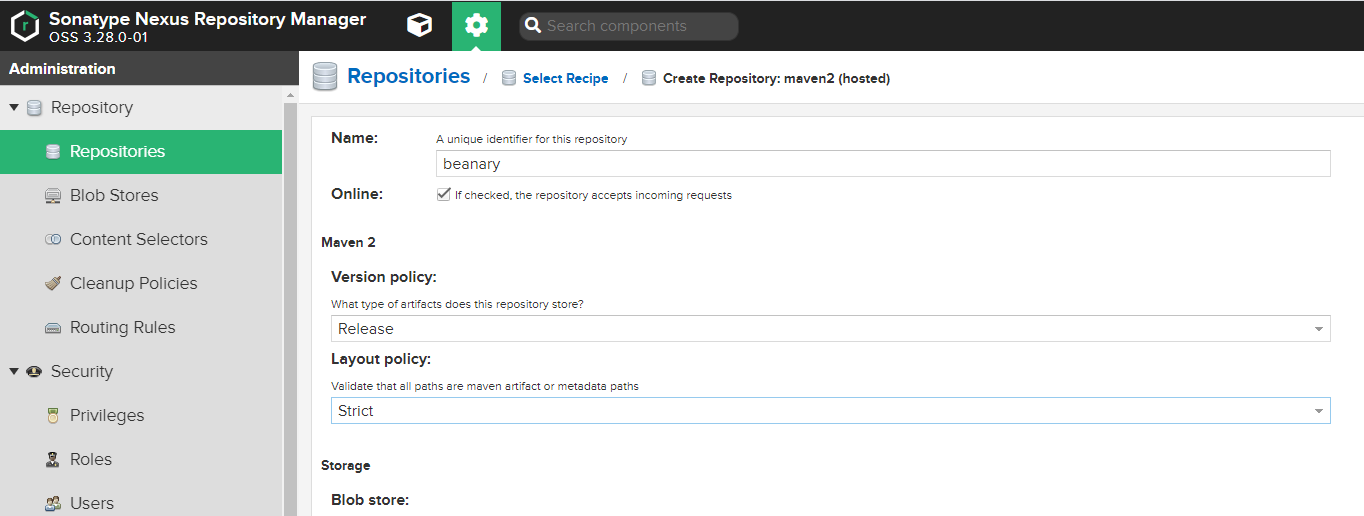Screen dimensions: 1364x516
Task: Click the Blob Stores icon
Action: (54, 196)
